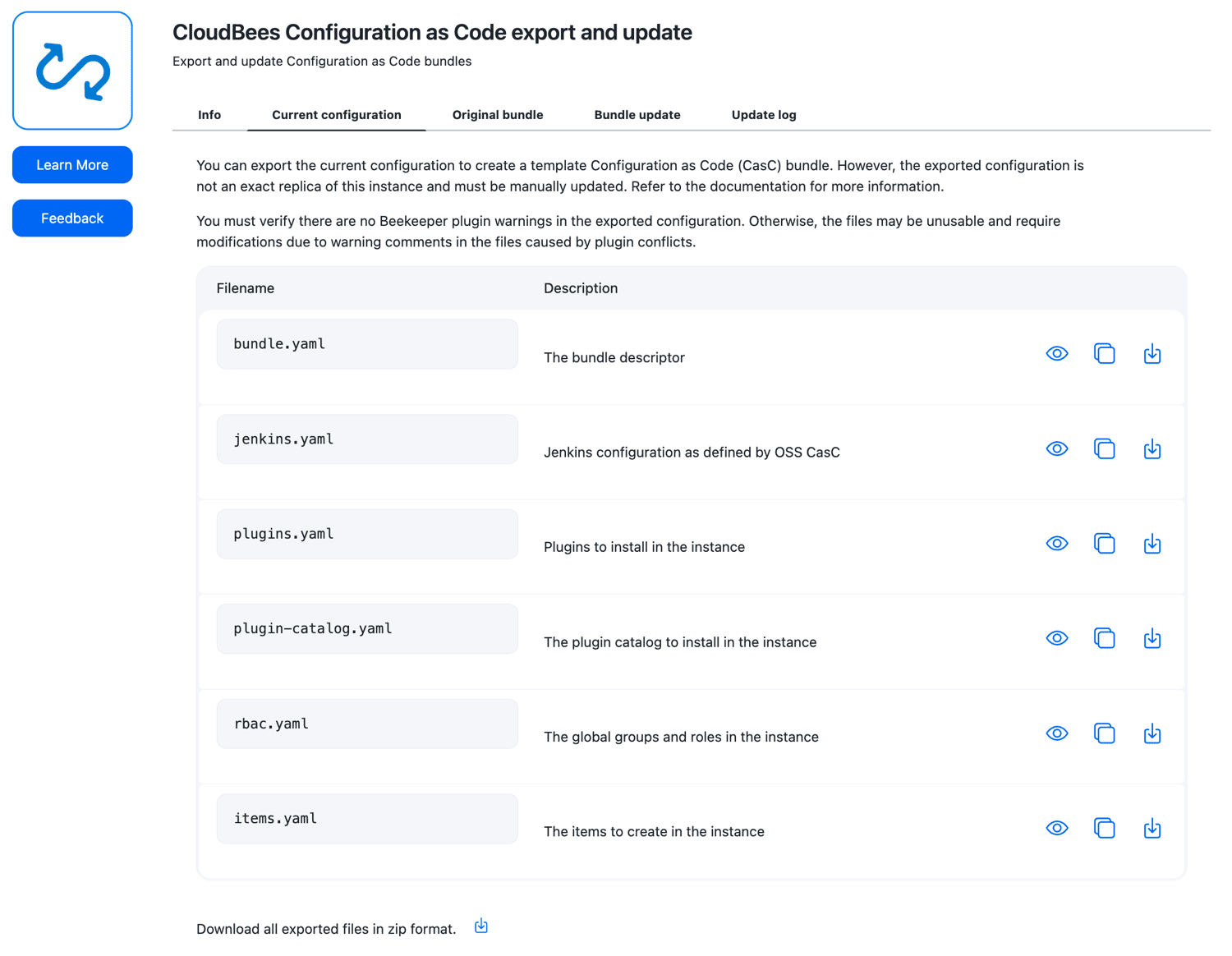Go to the Bundle update tab
The image size is (1232, 956).
637,115
